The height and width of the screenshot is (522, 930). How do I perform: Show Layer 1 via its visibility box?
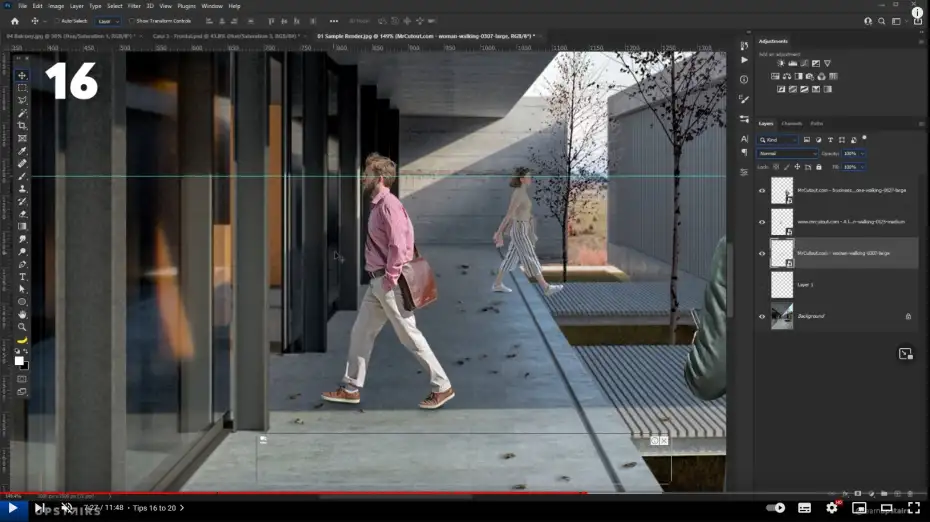(x=762, y=285)
